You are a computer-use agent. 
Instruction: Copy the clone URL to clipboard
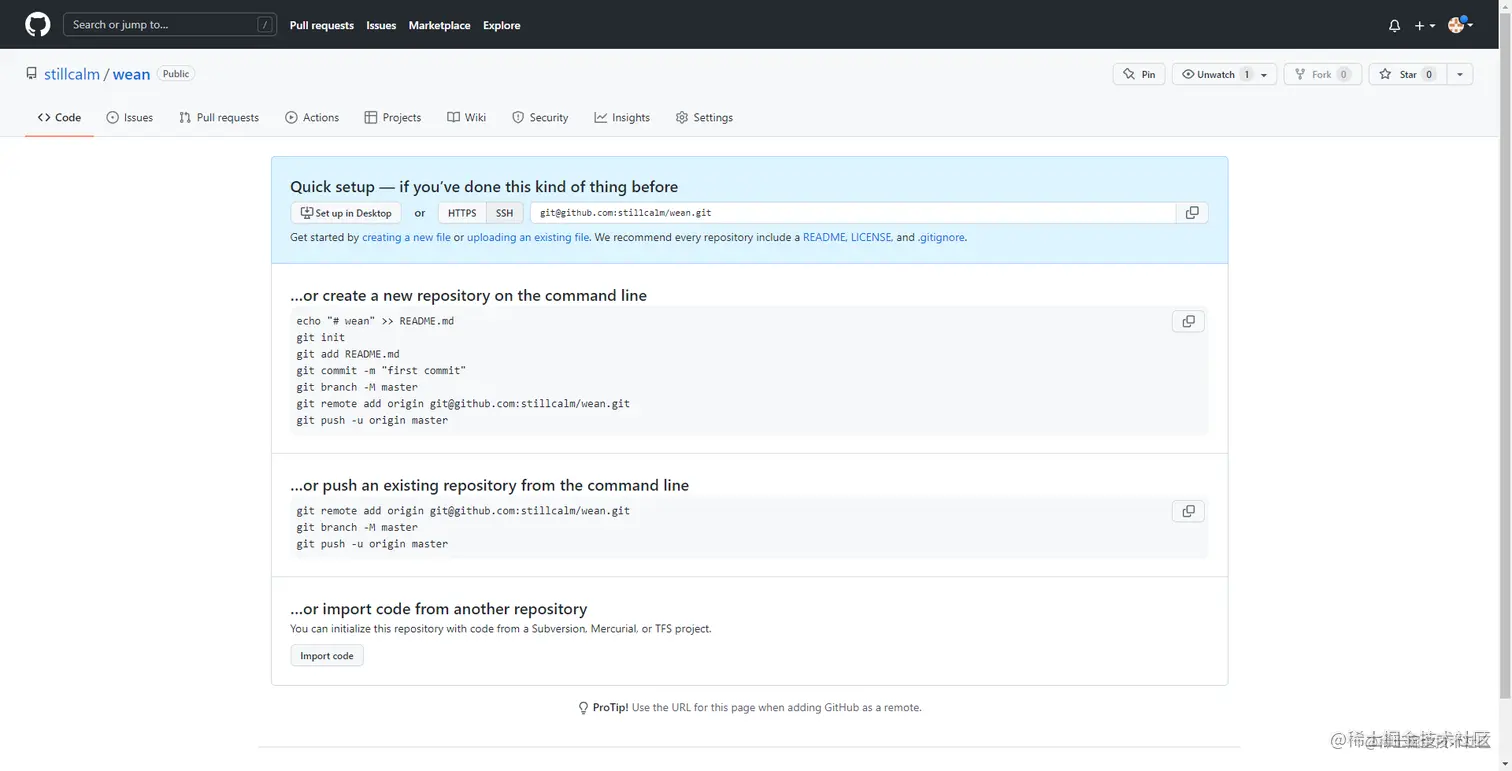click(1192, 213)
